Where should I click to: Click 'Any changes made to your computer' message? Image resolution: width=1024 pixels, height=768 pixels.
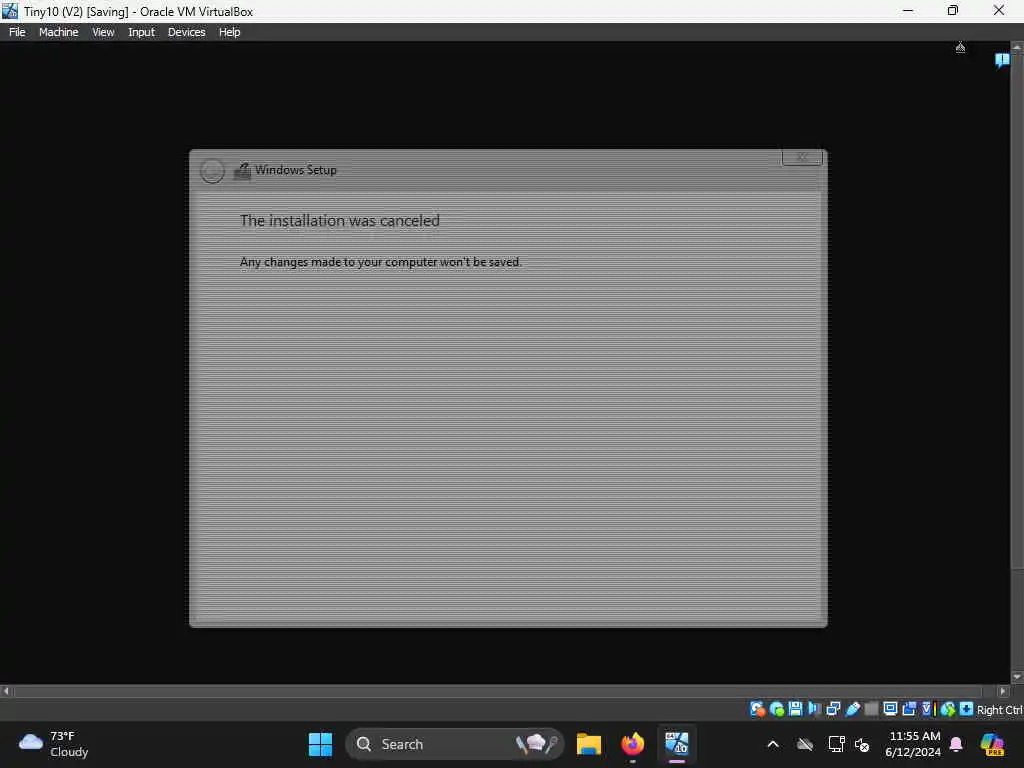(x=381, y=262)
